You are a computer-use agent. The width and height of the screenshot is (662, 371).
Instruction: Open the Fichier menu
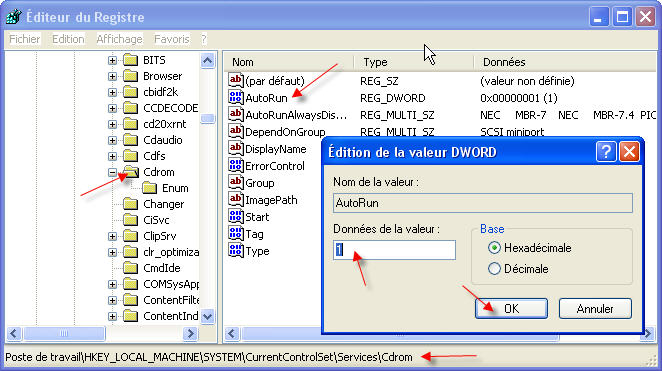click(24, 39)
